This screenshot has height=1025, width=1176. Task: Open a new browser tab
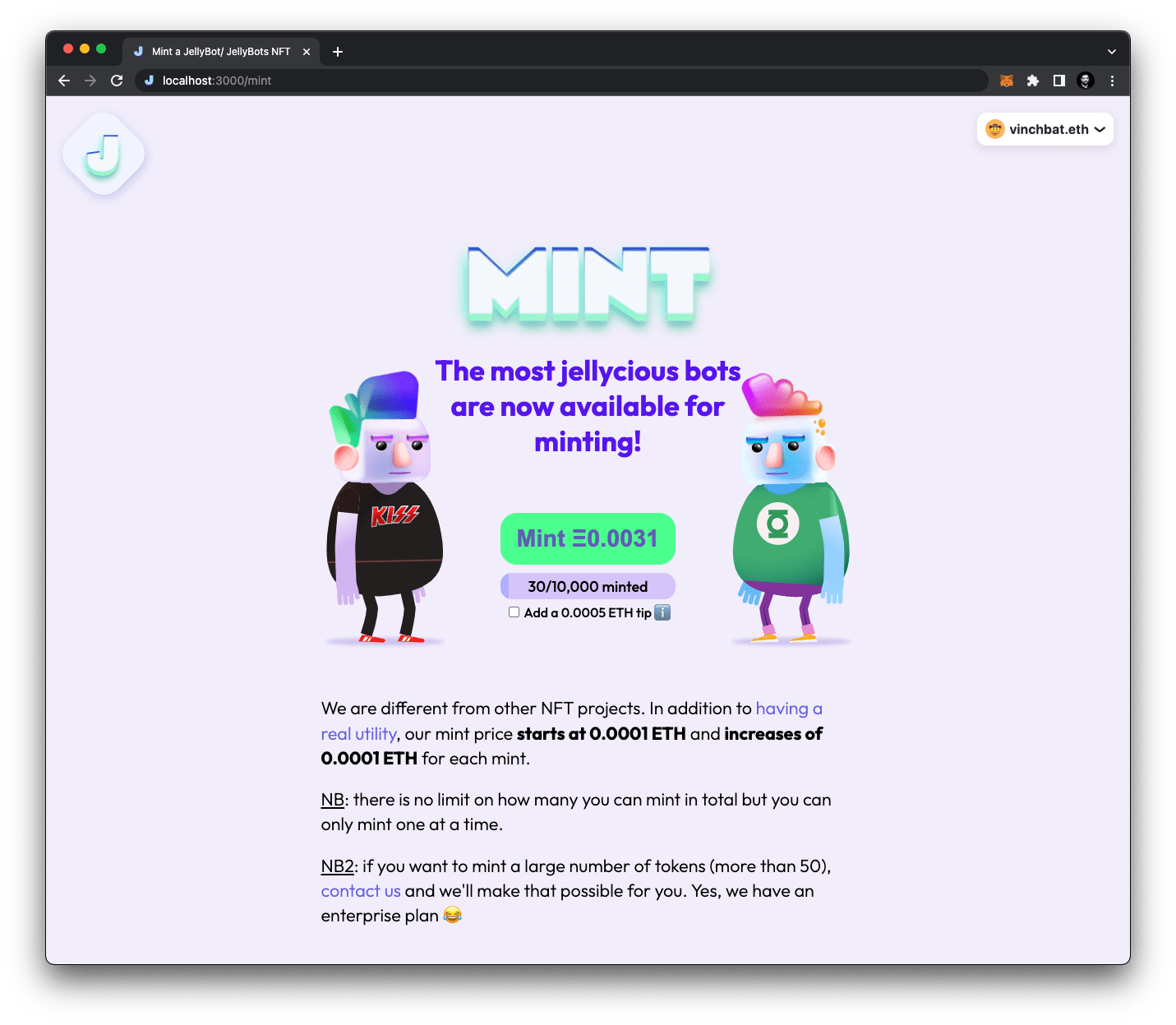coord(338,52)
